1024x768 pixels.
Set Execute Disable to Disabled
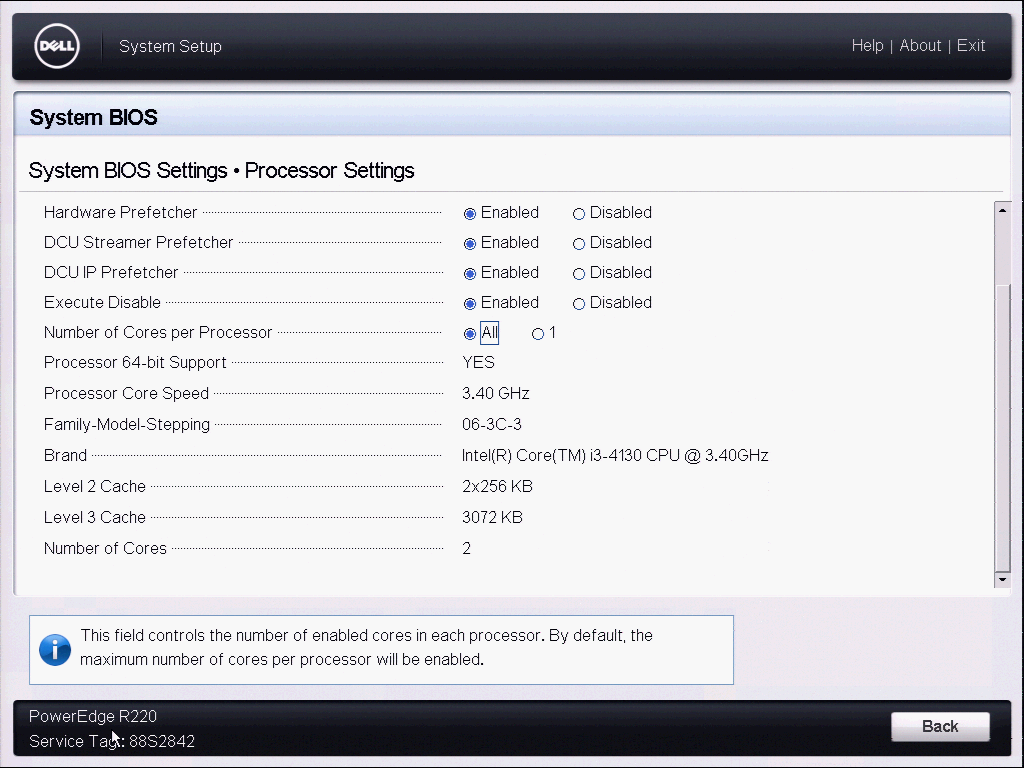pyautogui.click(x=579, y=304)
